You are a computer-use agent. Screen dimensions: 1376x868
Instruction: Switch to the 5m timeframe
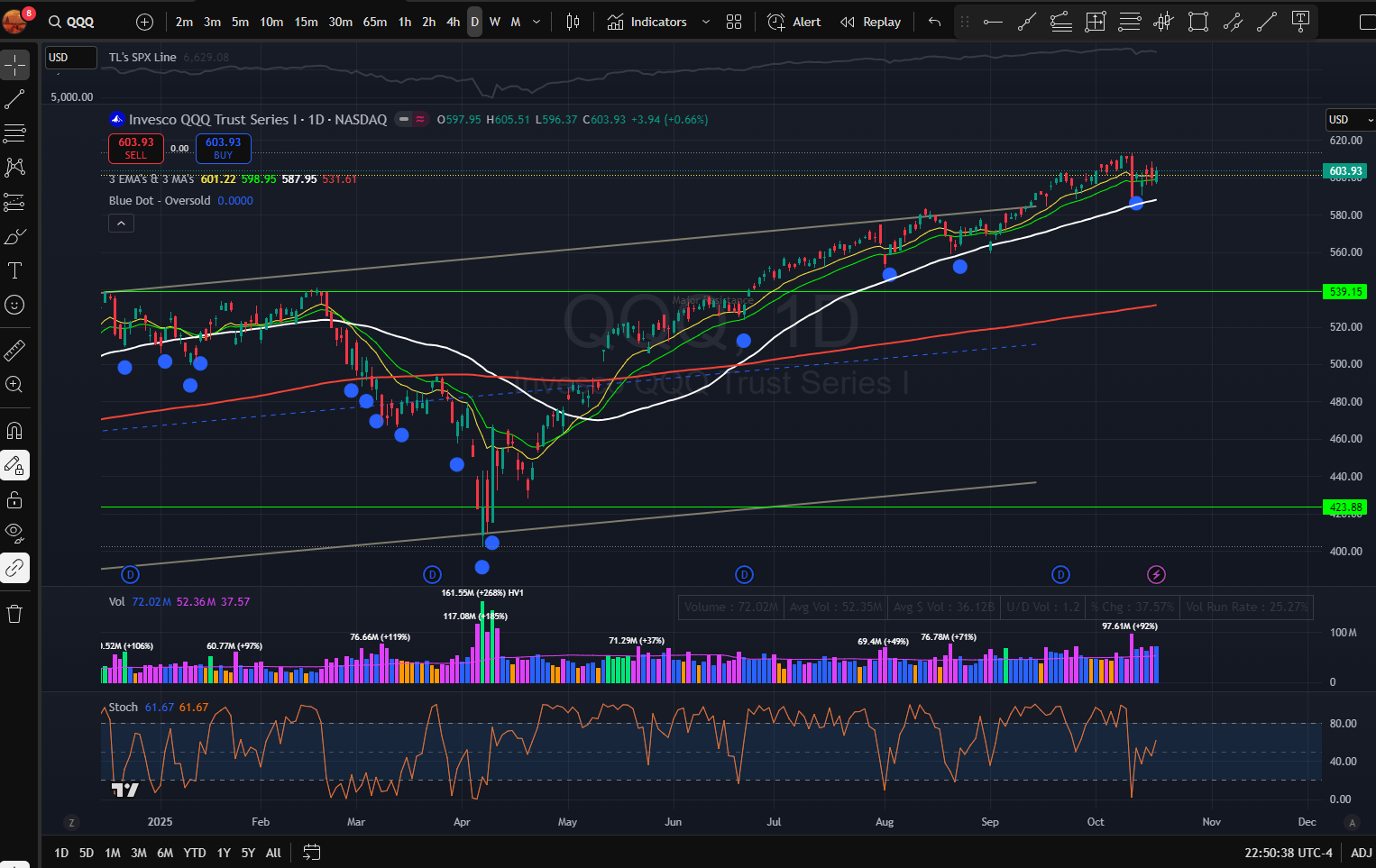point(240,22)
